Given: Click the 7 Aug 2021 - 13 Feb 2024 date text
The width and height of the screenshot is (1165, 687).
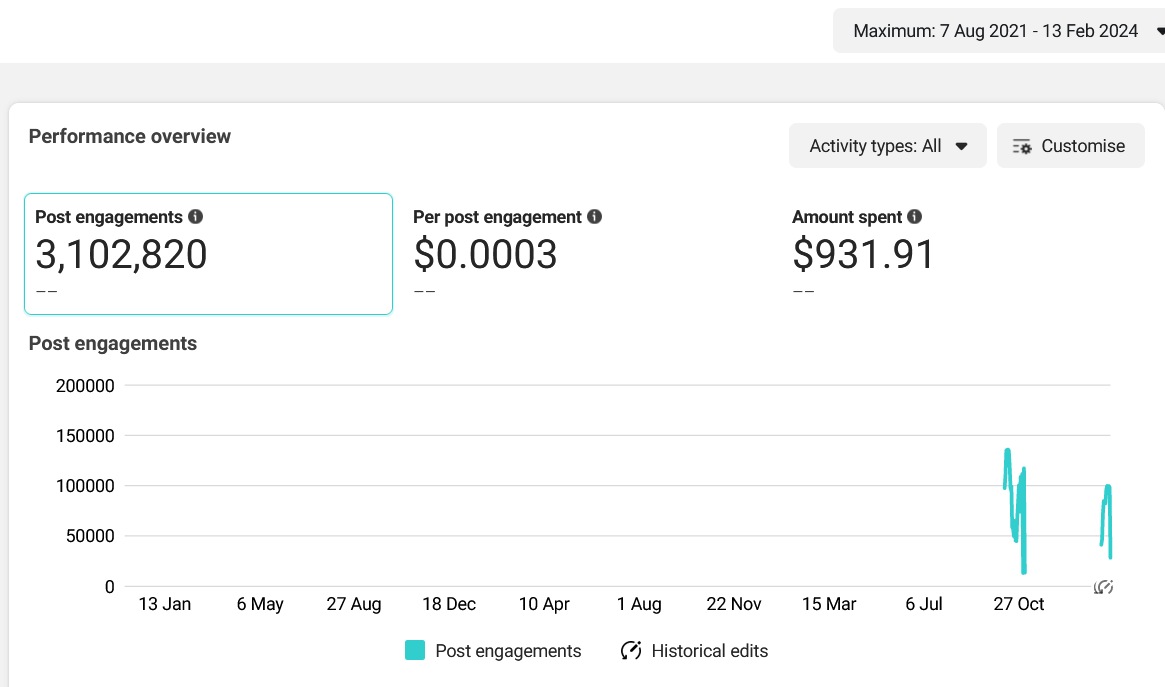Looking at the screenshot, I should tap(1039, 31).
